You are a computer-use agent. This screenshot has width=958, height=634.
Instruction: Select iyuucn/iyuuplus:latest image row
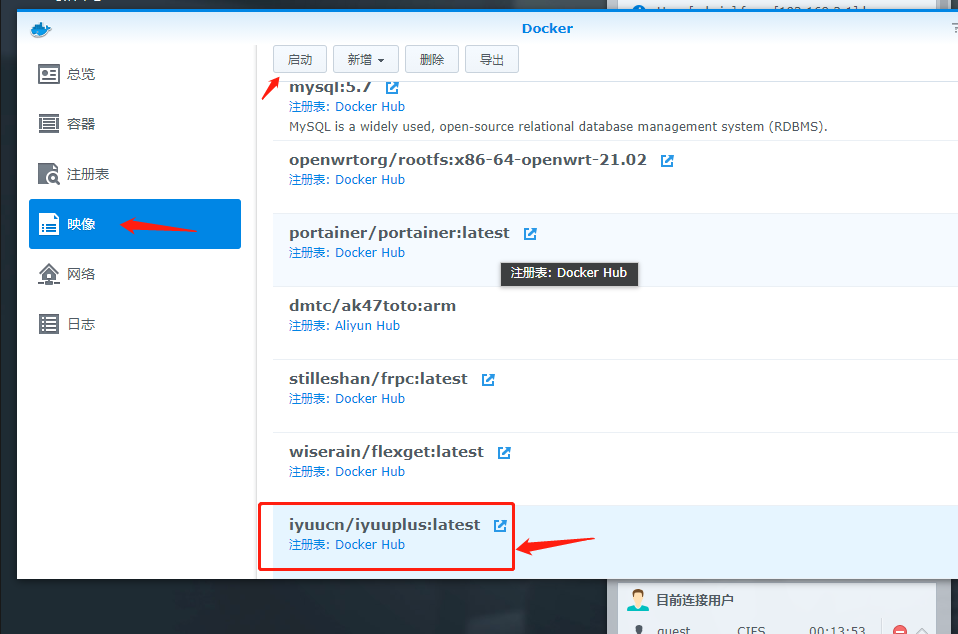pyautogui.click(x=615, y=541)
